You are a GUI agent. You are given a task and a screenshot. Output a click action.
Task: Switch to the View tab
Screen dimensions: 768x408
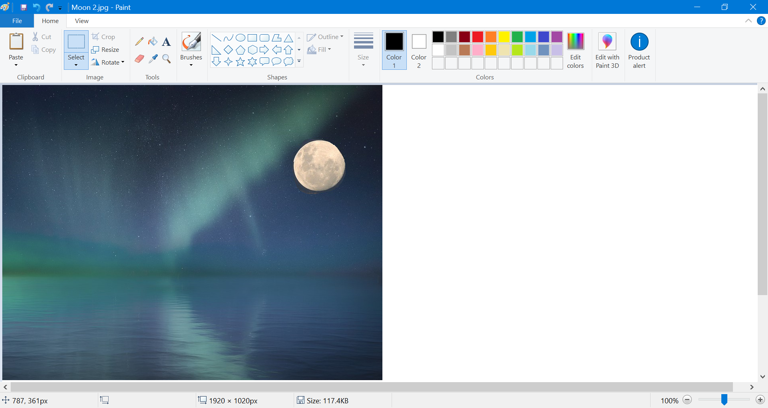(x=81, y=20)
